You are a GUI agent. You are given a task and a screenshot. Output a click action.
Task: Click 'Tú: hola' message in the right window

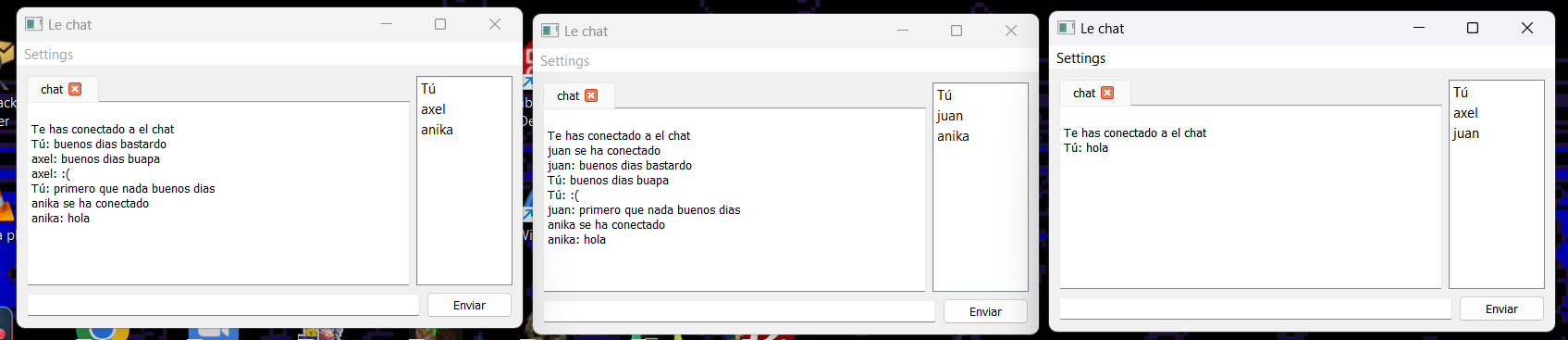tap(1085, 148)
